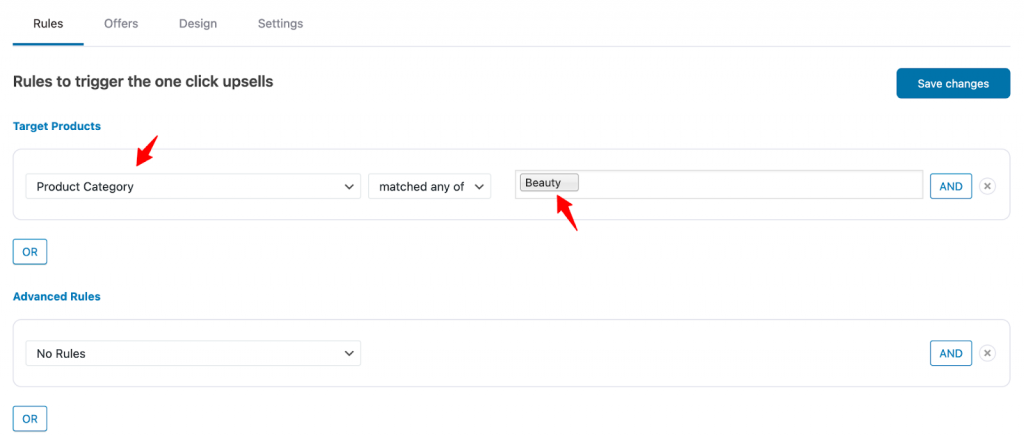Image resolution: width=1024 pixels, height=447 pixels.
Task: Select the Beauty category tag
Action: tap(549, 183)
